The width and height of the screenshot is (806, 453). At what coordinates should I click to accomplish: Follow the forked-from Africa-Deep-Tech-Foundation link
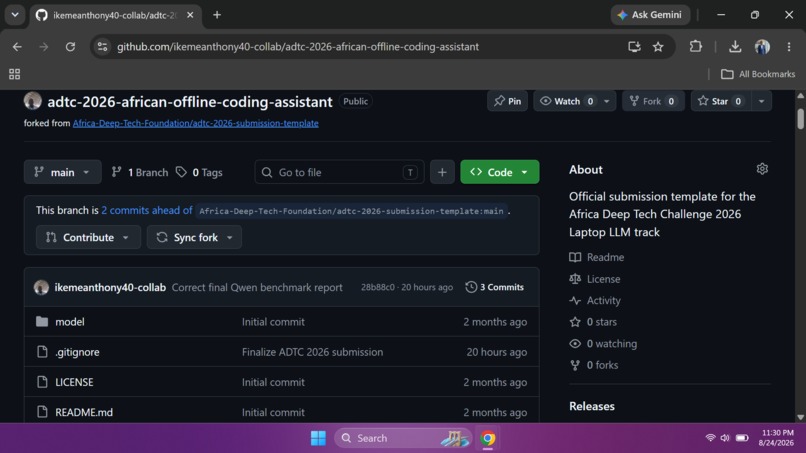(195, 123)
